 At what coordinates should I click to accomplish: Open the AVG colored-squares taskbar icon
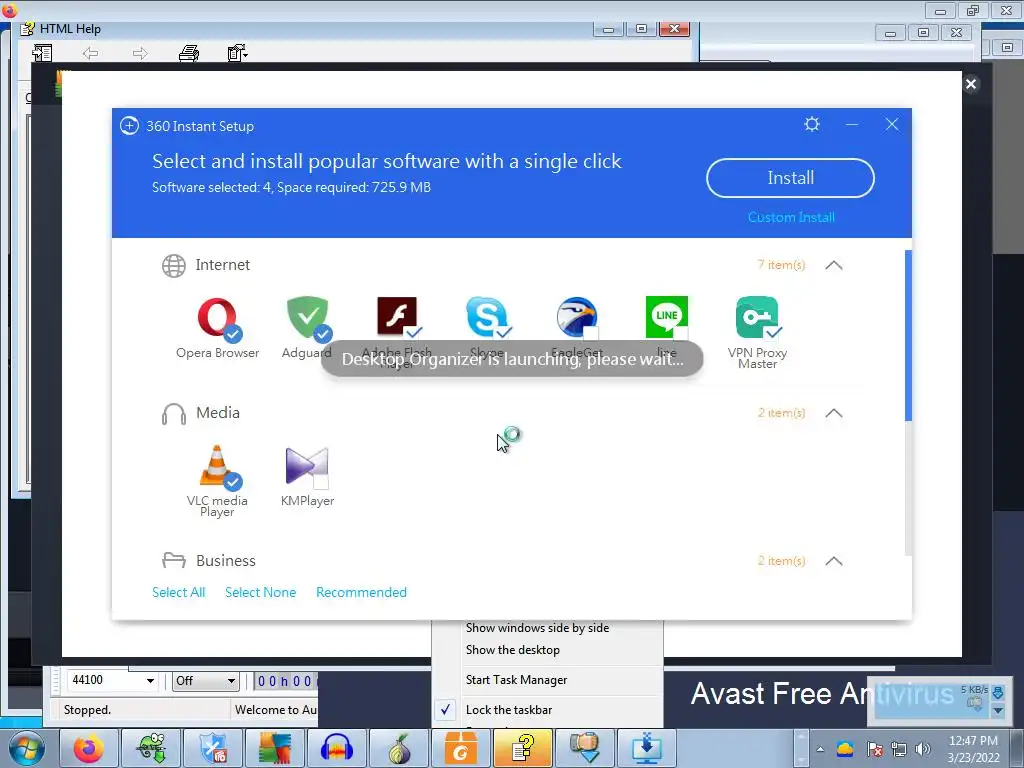tap(274, 748)
